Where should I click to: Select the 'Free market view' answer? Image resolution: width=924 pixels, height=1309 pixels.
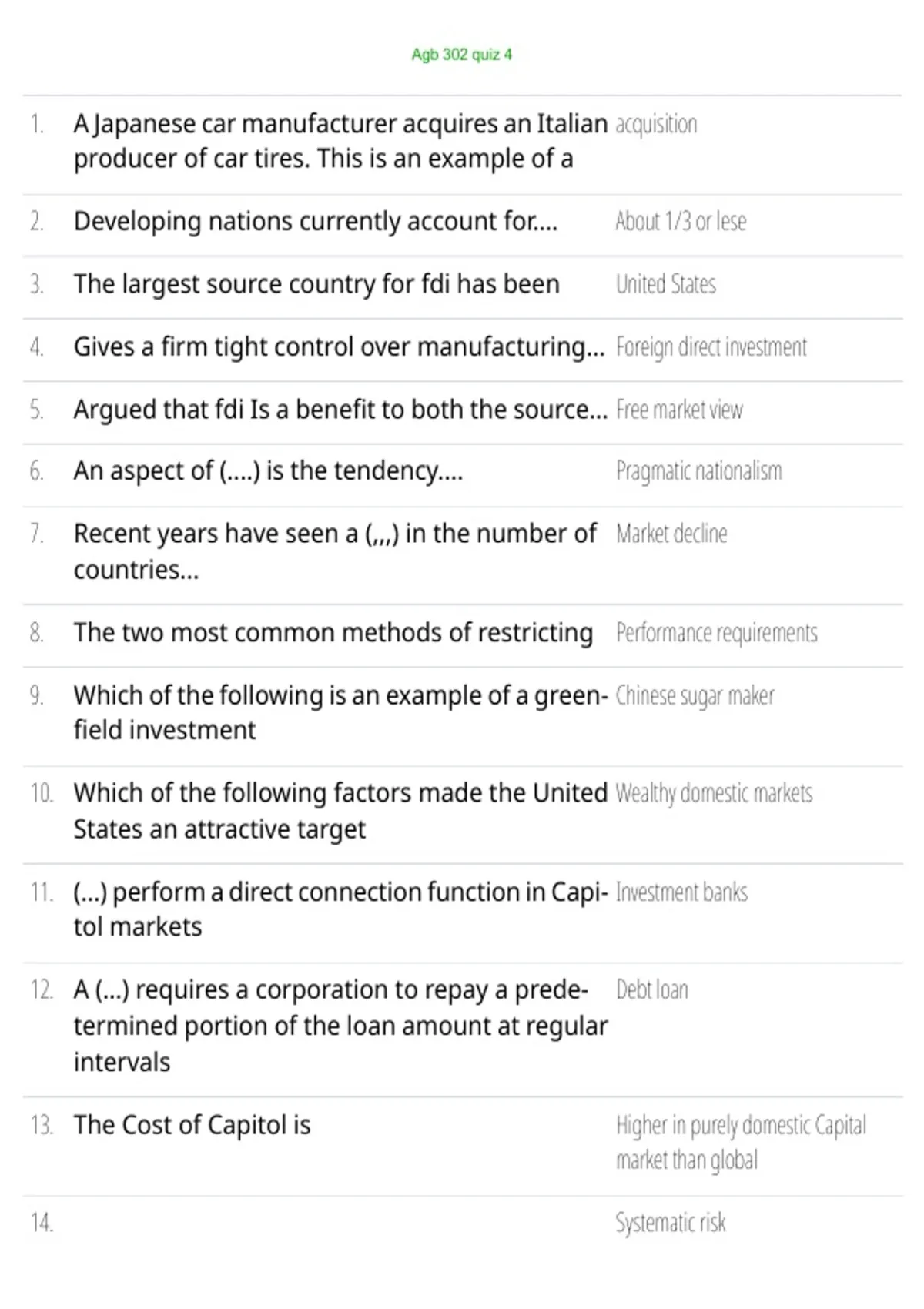coord(679,410)
